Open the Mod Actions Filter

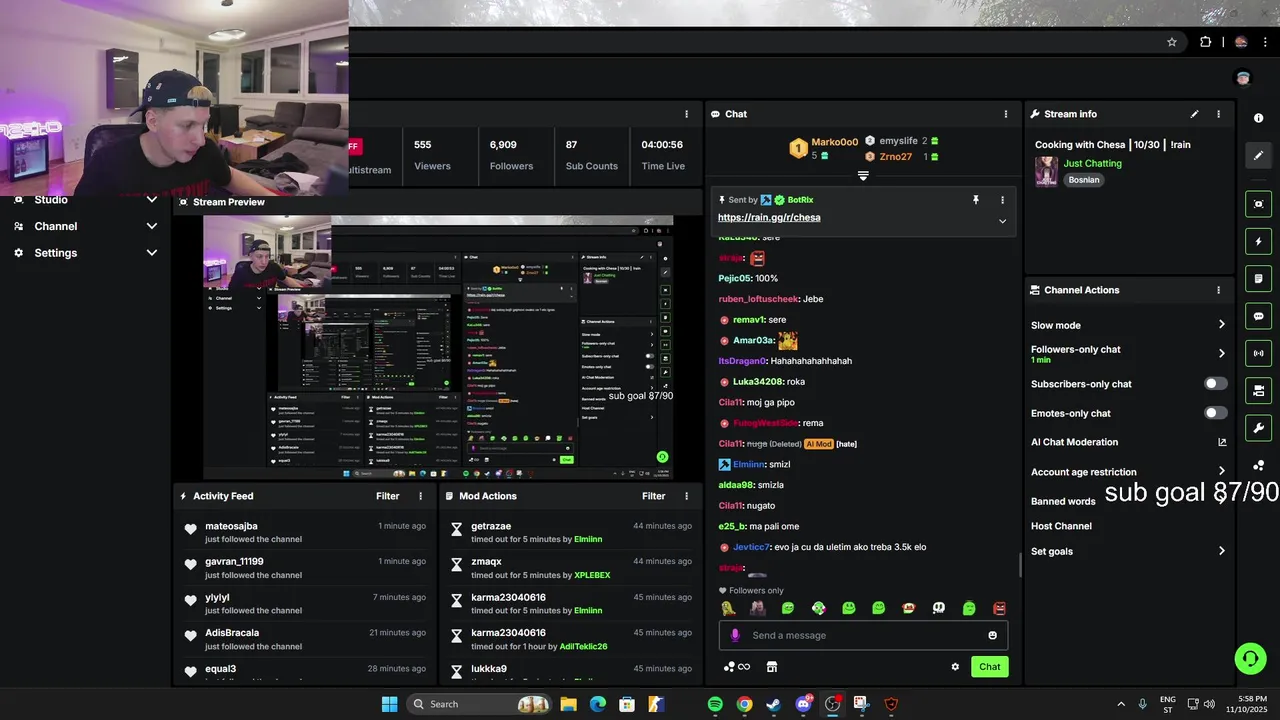coord(654,496)
